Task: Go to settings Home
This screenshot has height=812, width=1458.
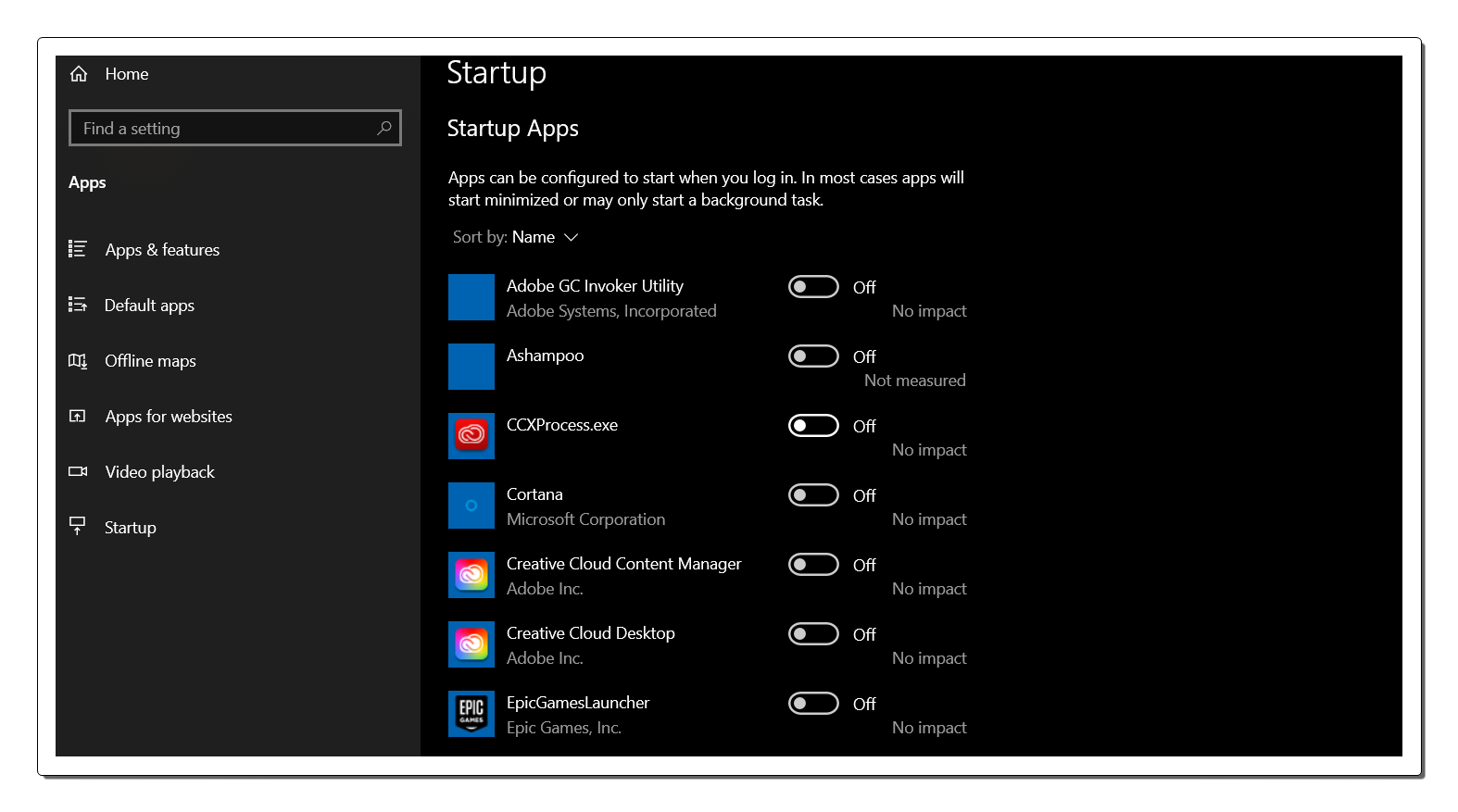Action: coord(127,74)
